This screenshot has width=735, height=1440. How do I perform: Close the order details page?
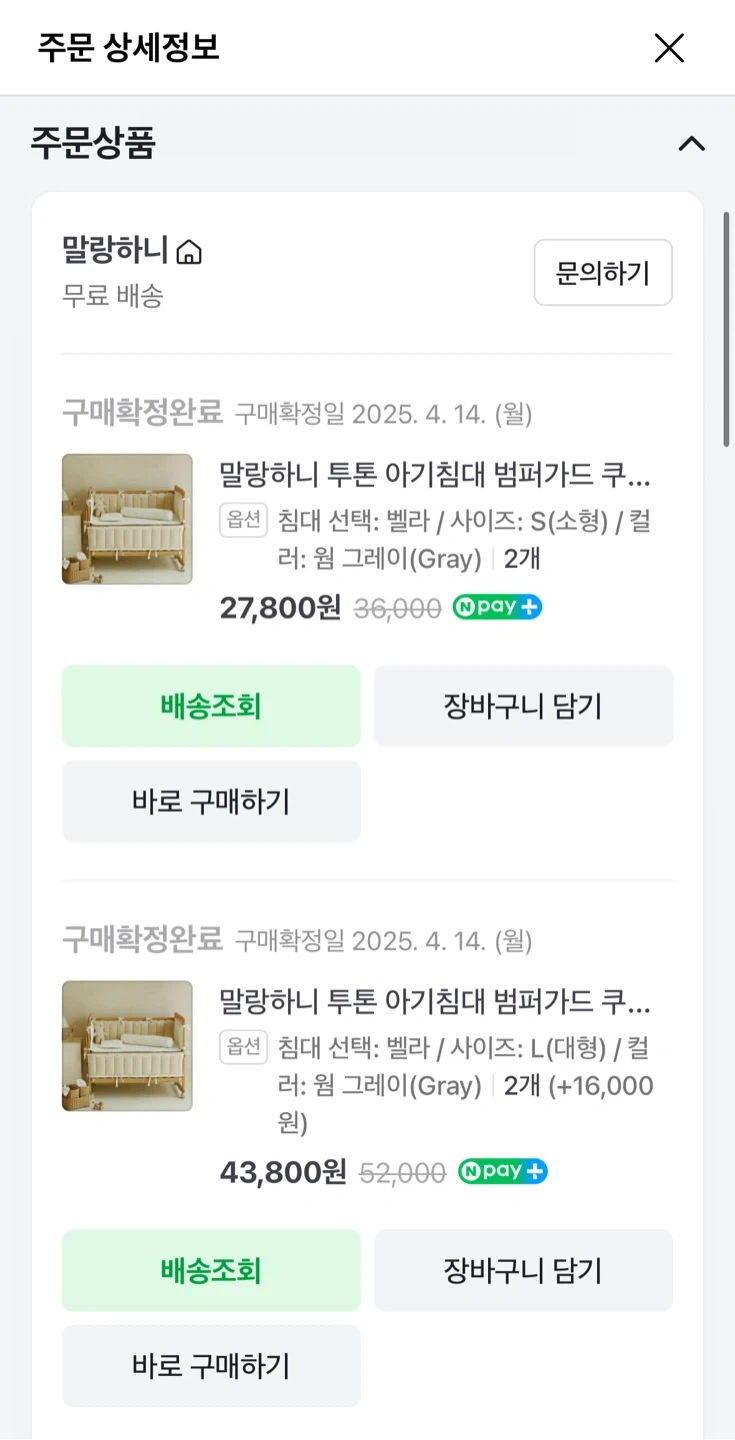click(668, 48)
